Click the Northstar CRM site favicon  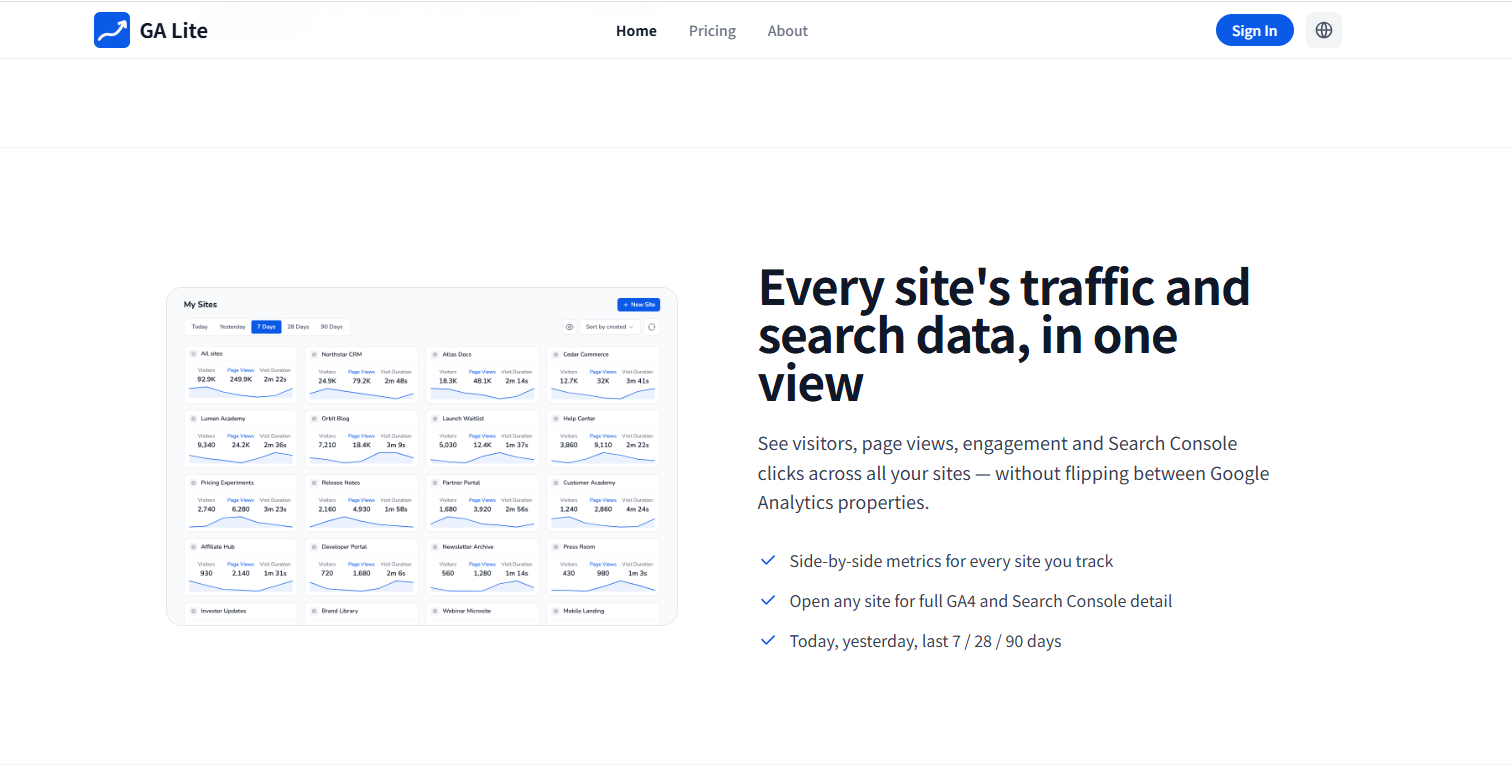314,354
